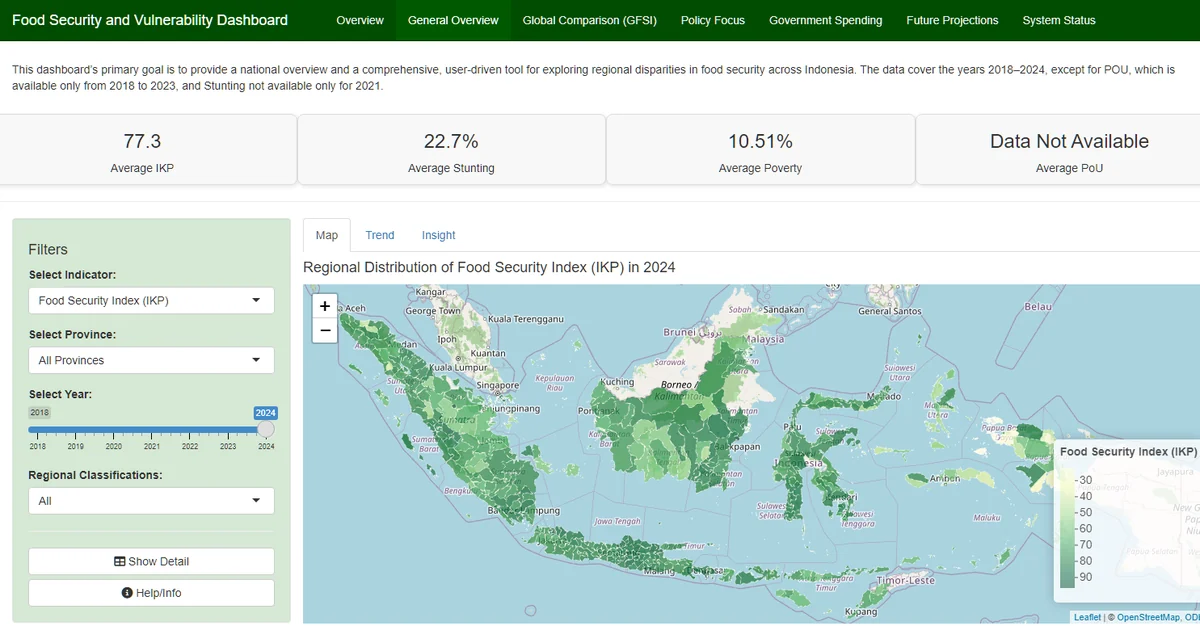Image resolution: width=1200 pixels, height=626 pixels.
Task: Zoom out on the map
Action: point(325,330)
